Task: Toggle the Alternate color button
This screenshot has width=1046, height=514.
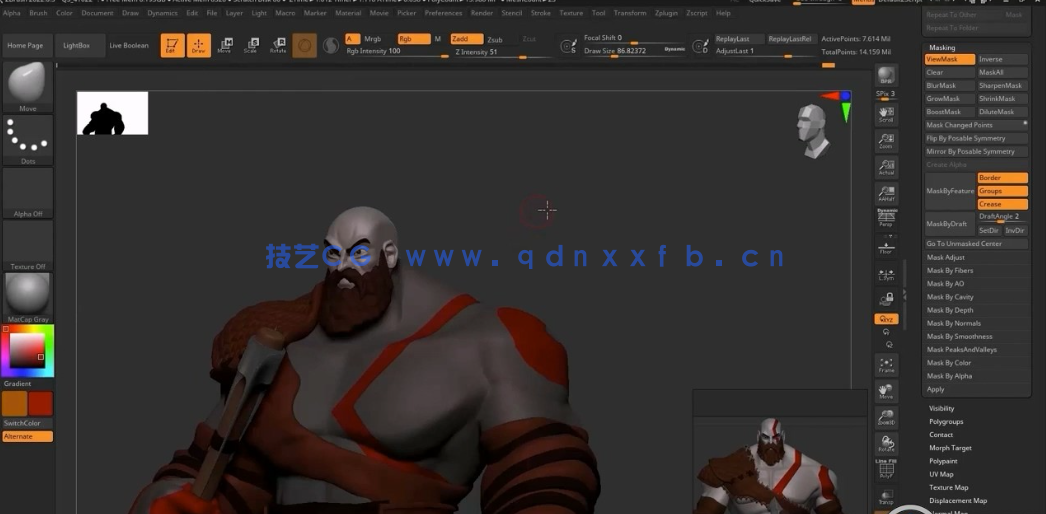Action: point(27,437)
